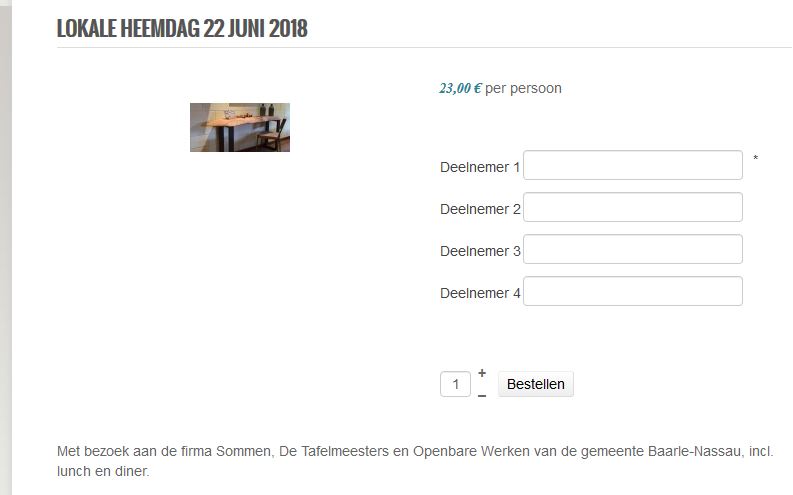Click the Deelnemer 4 label
Screen dimensions: 793x495
(x=480, y=293)
